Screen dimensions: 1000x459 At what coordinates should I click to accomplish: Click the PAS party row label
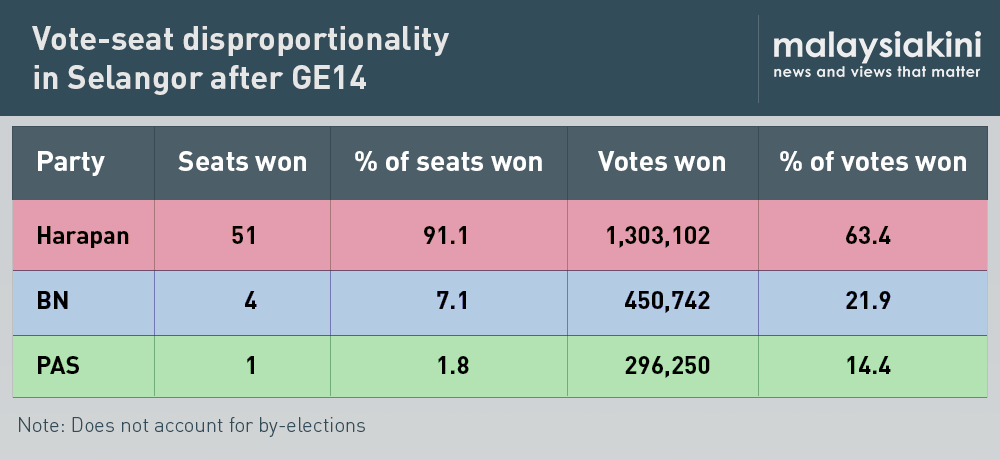pyautogui.click(x=58, y=366)
